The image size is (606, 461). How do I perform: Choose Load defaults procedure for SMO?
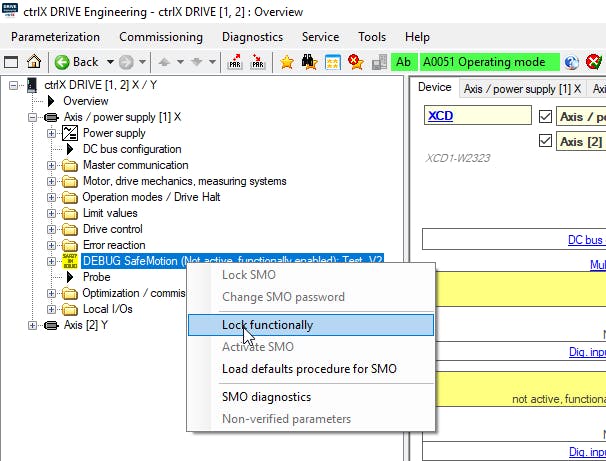tap(309, 369)
